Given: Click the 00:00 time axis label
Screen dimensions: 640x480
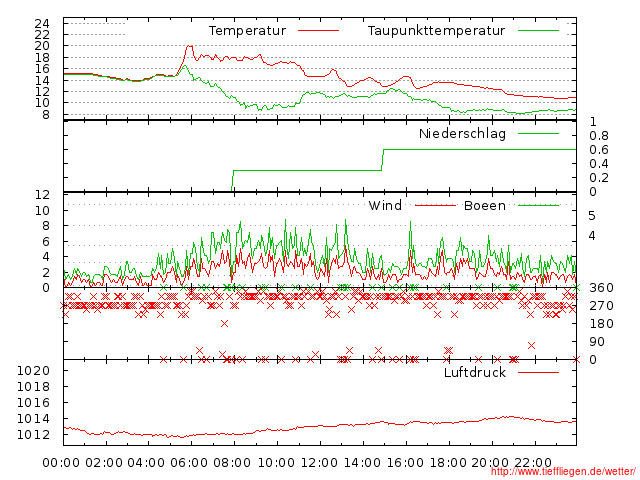Looking at the screenshot, I should click(61, 463).
